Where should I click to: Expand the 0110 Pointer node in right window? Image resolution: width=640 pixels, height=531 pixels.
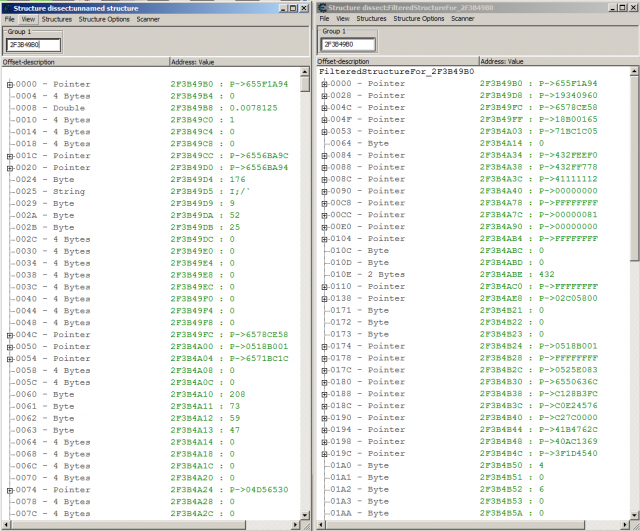(x=324, y=286)
